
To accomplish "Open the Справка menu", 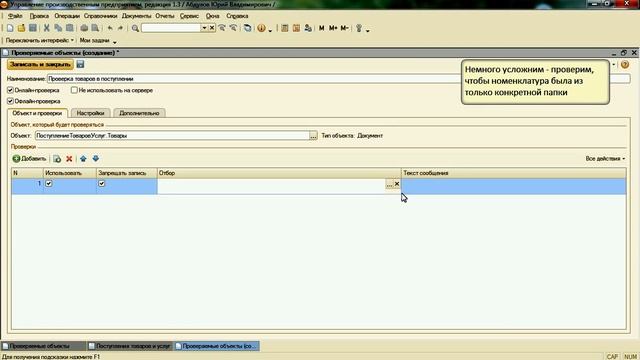I will 237,16.
